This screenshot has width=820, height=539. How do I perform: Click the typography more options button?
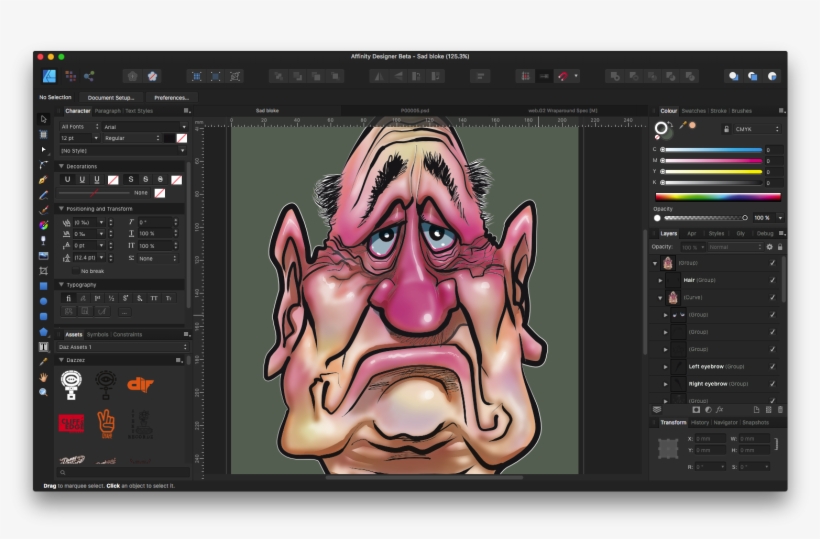(x=124, y=312)
